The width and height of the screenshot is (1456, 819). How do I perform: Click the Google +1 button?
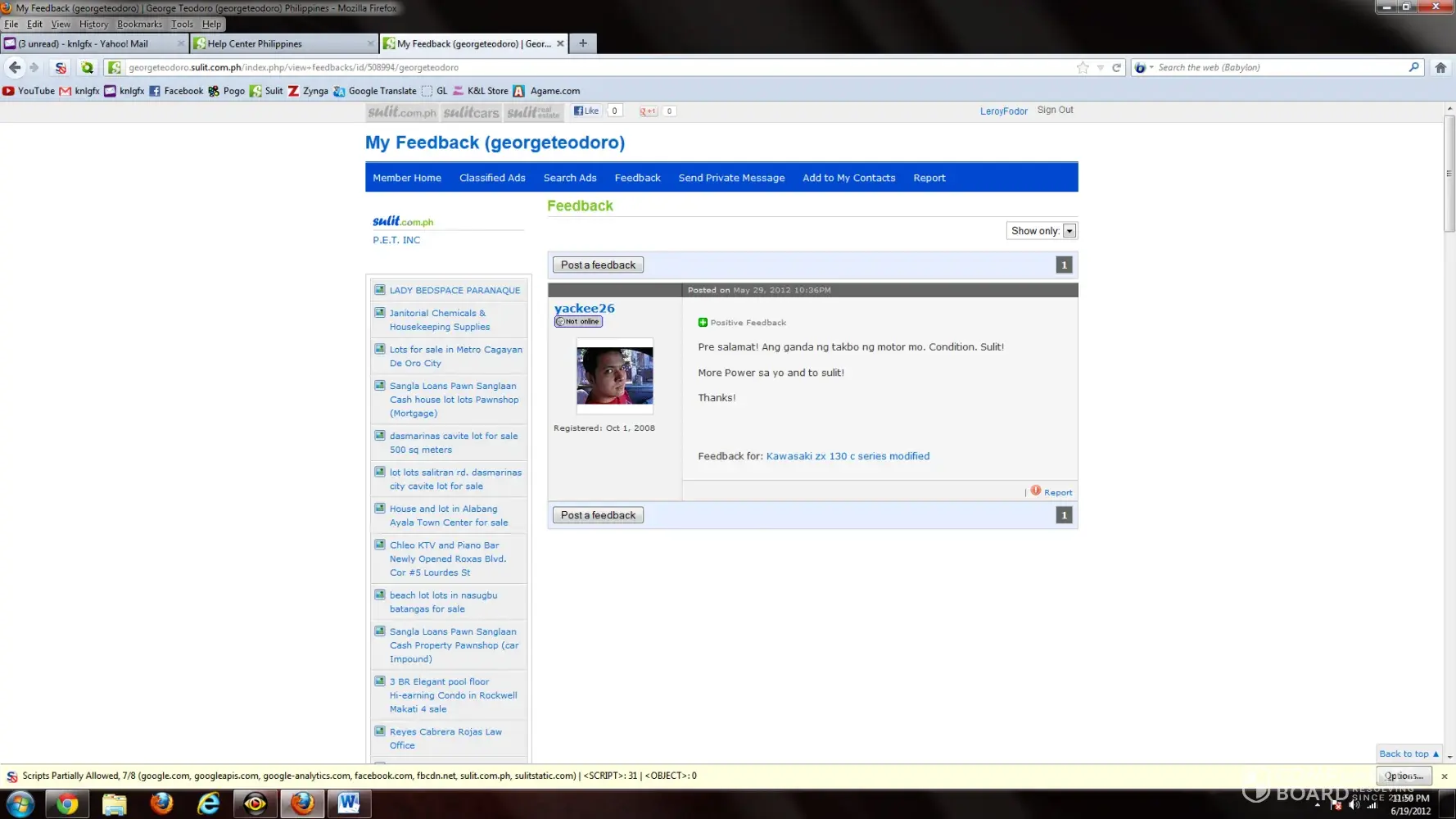[x=649, y=111]
